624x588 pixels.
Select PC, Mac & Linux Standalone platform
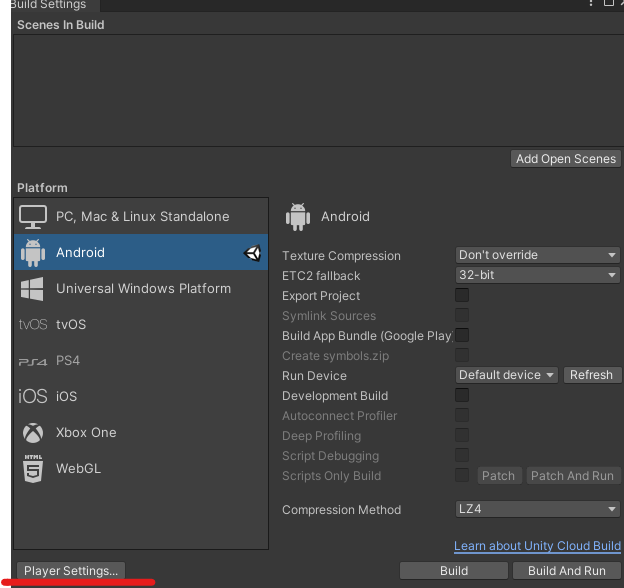click(141, 216)
